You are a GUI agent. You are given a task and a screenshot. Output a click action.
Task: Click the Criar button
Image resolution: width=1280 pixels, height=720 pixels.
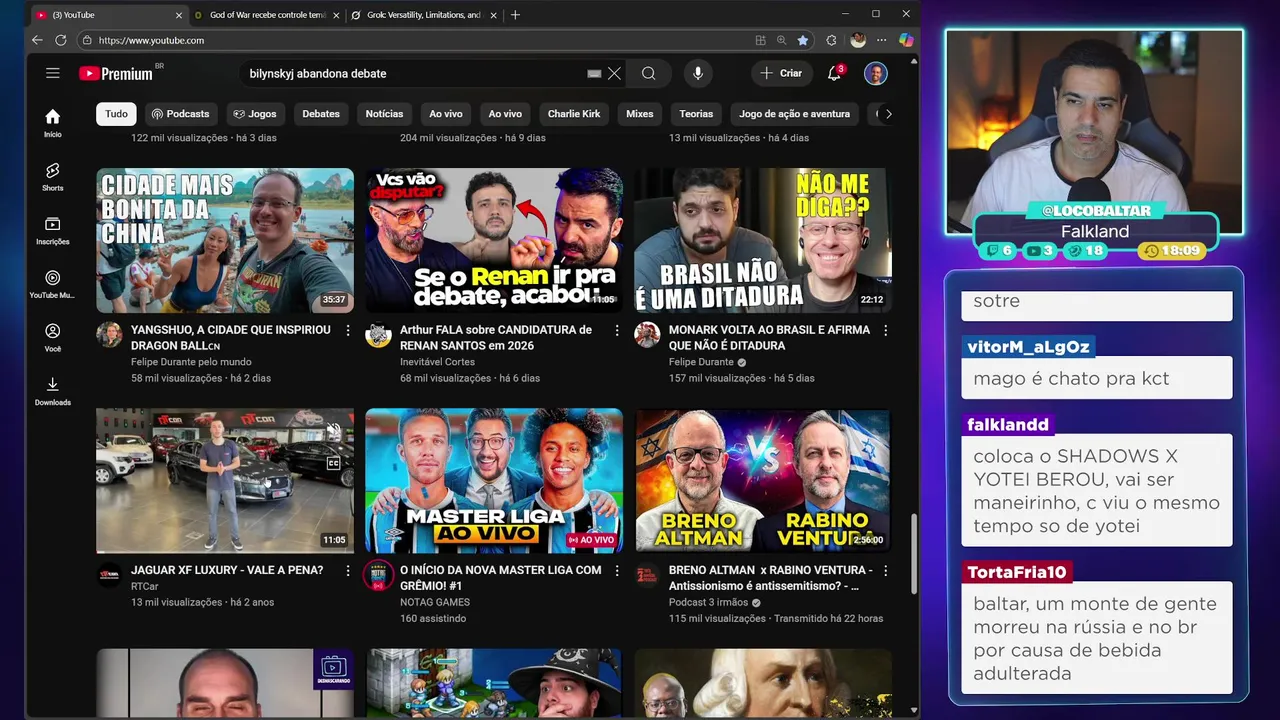pos(781,73)
